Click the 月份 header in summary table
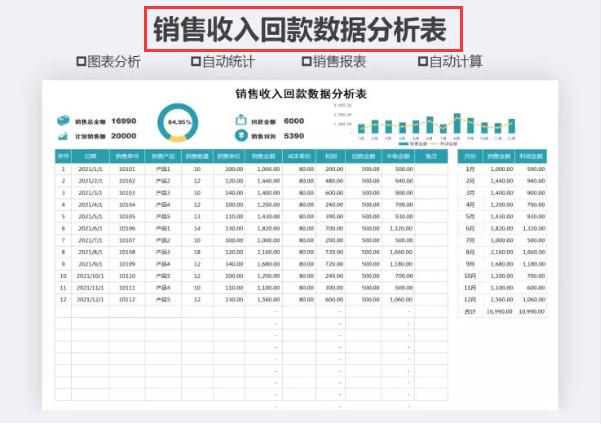The image size is (601, 424). (x=470, y=156)
